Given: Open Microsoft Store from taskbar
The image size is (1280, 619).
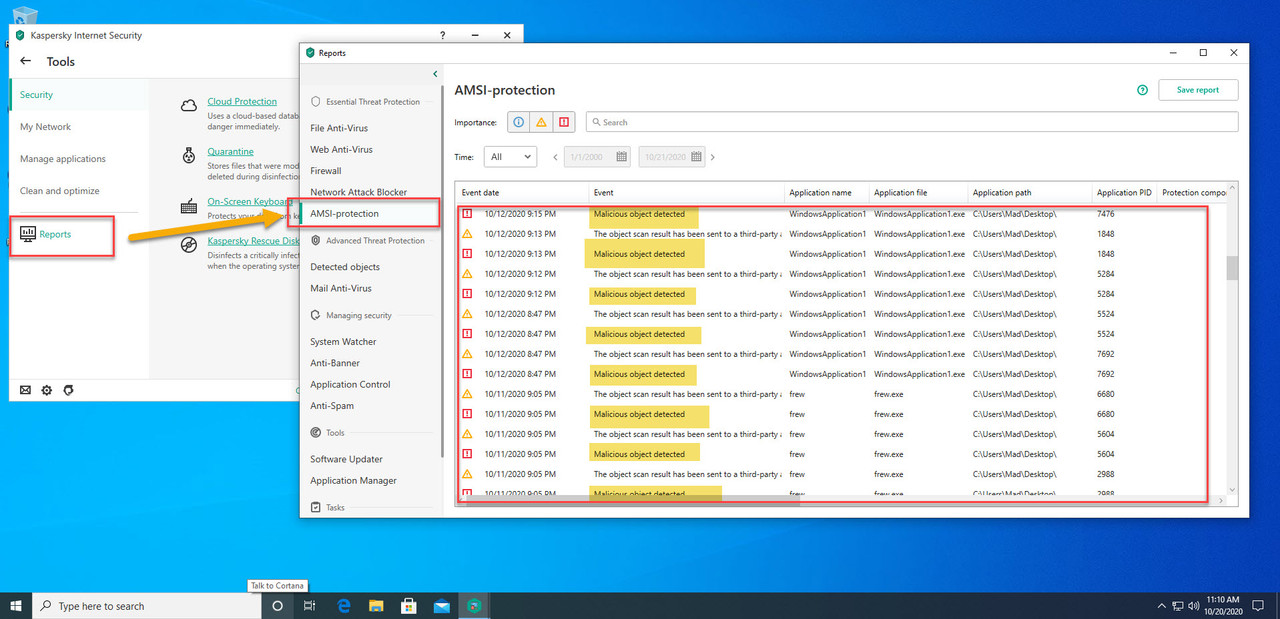Looking at the screenshot, I should (x=409, y=606).
